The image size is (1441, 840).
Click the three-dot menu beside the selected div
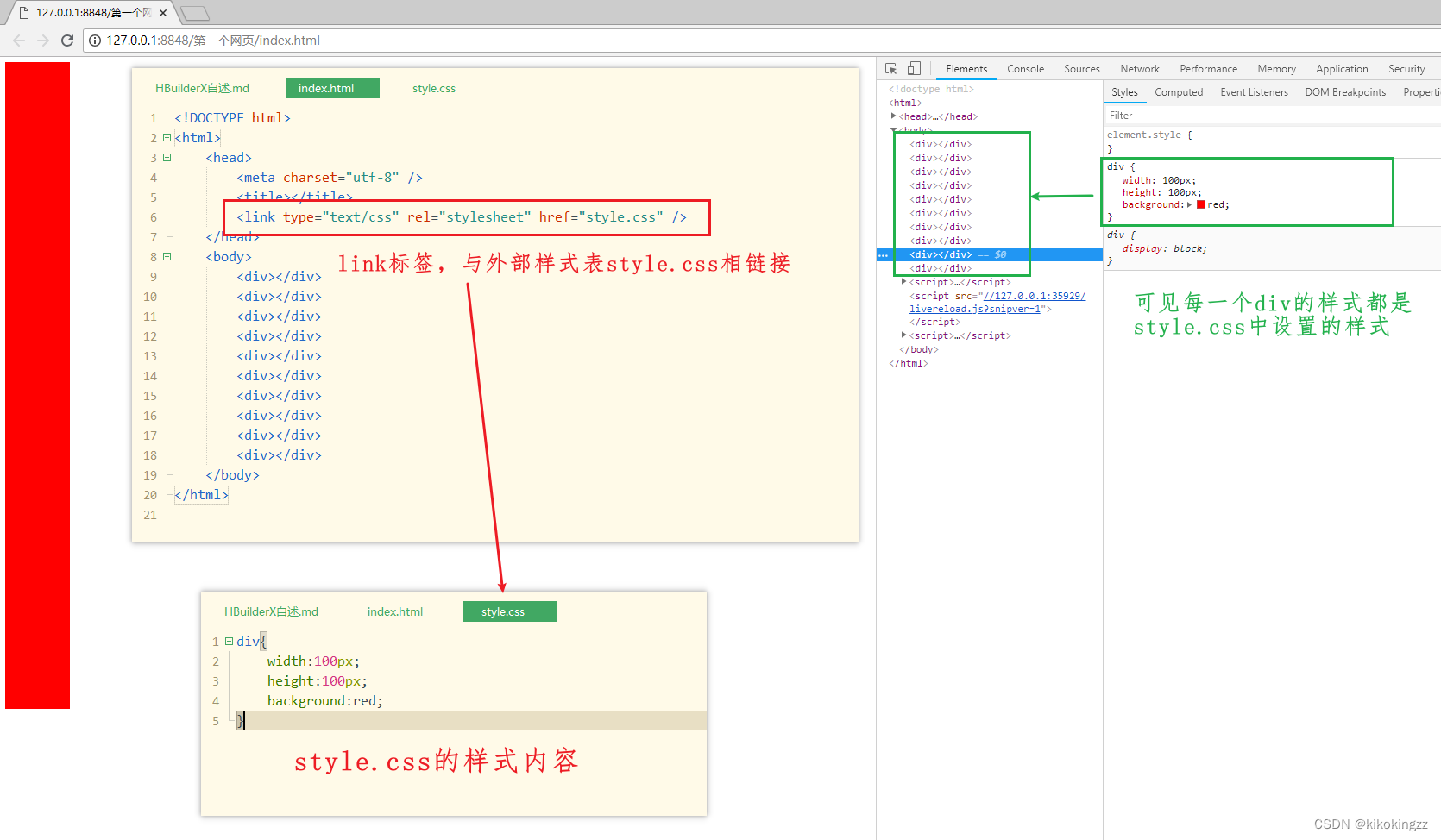click(883, 255)
